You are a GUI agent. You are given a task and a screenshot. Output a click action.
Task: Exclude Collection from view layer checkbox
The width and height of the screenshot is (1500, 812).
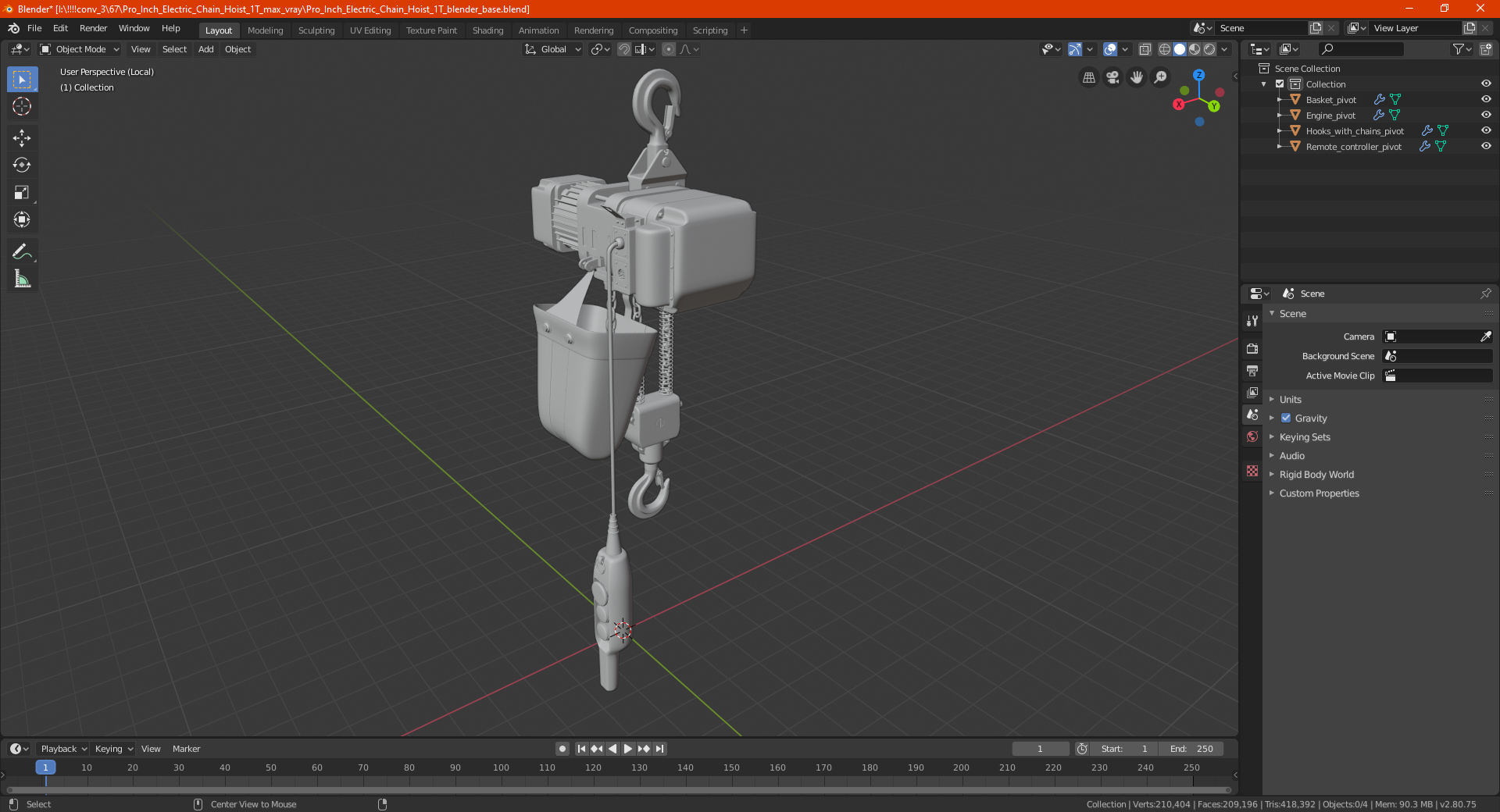click(x=1280, y=84)
